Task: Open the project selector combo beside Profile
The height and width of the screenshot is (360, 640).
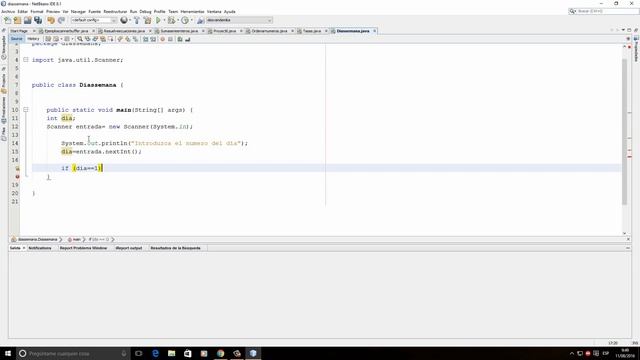Action: [x=239, y=20]
